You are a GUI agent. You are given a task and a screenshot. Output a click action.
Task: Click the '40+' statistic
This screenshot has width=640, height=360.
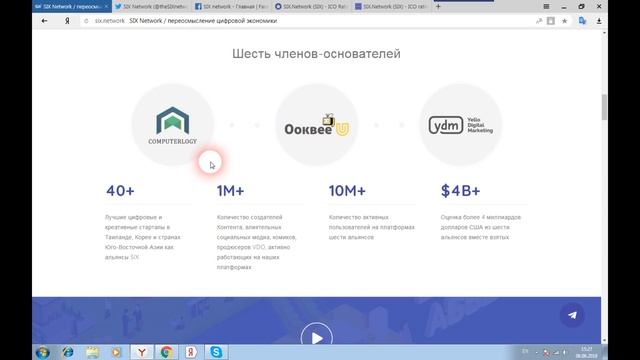120,191
